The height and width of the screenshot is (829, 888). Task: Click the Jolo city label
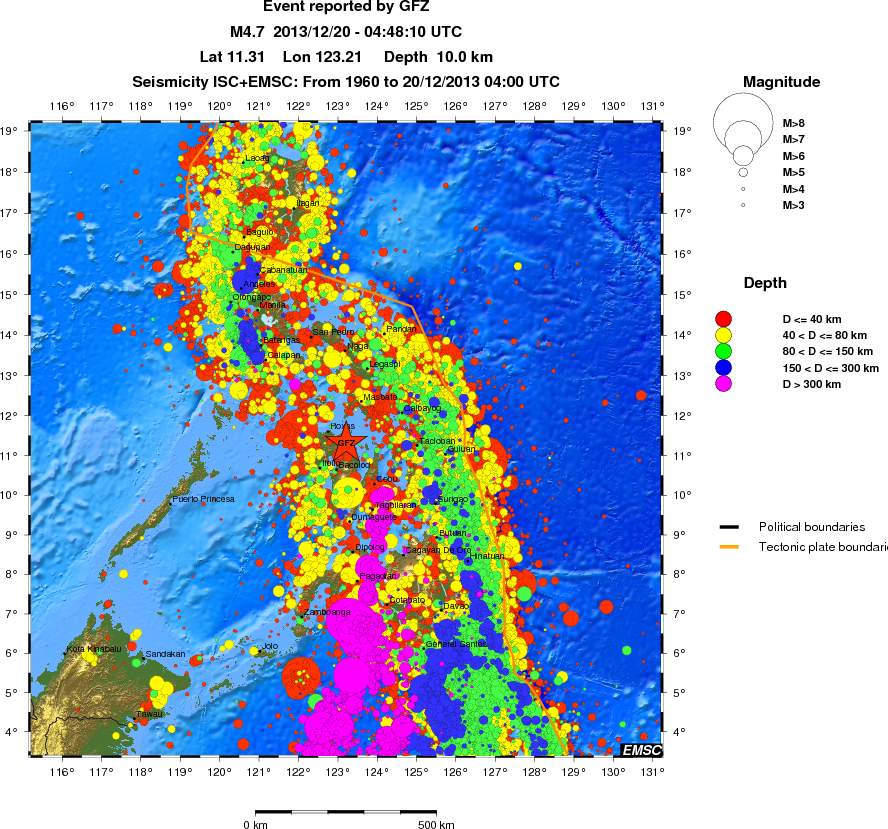pyautogui.click(x=270, y=646)
